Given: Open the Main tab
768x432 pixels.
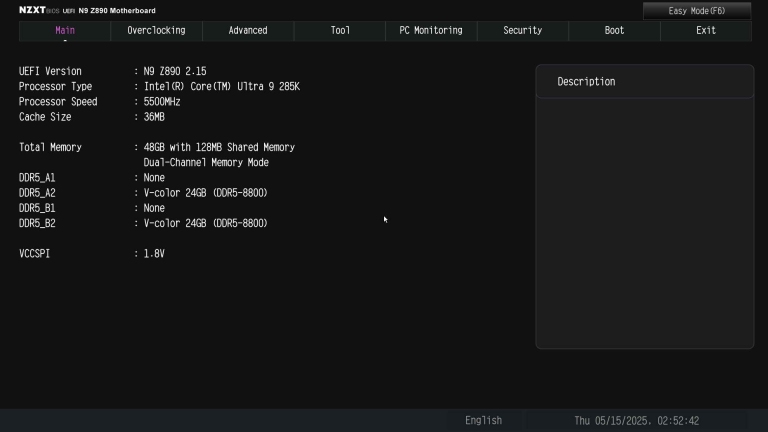Looking at the screenshot, I should tap(65, 30).
